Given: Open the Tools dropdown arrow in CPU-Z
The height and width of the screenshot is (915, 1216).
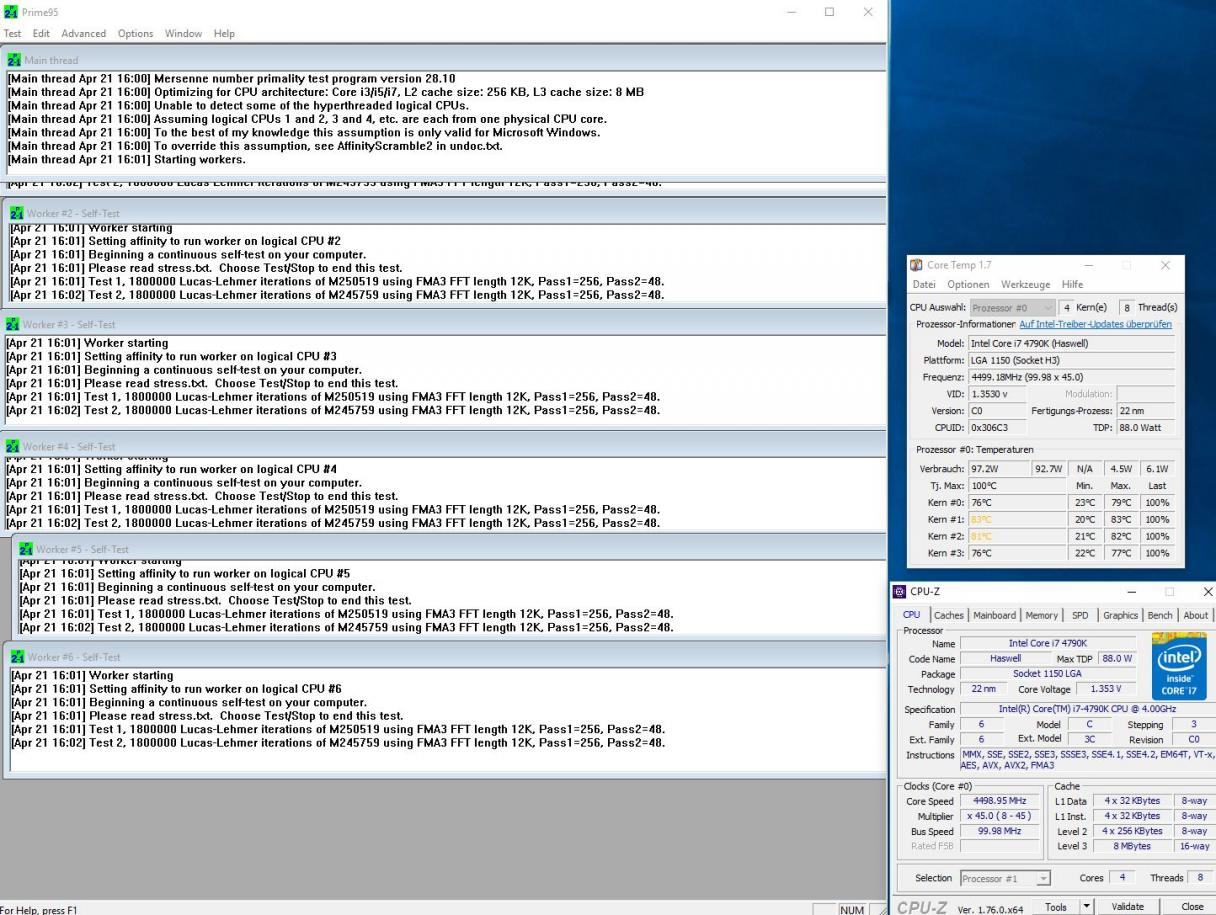Looking at the screenshot, I should pos(1088,906).
